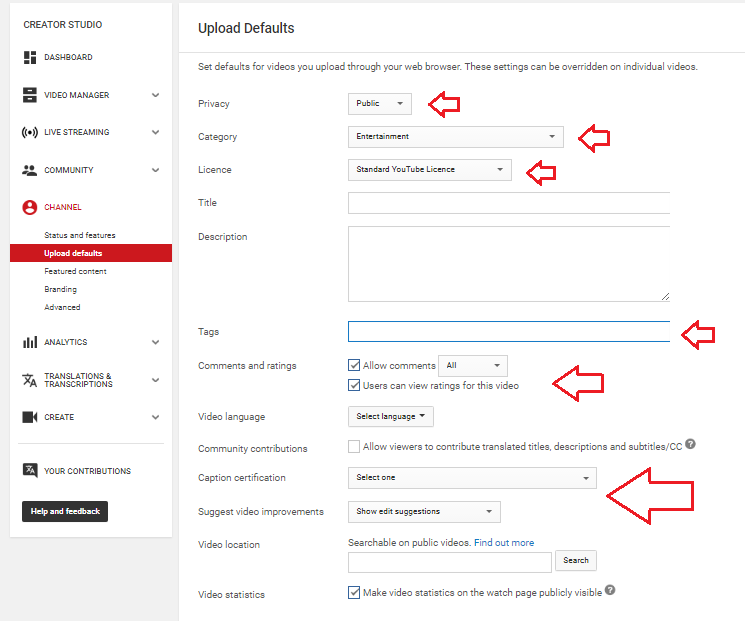Uncheck Users can view ratings checkbox

point(354,385)
